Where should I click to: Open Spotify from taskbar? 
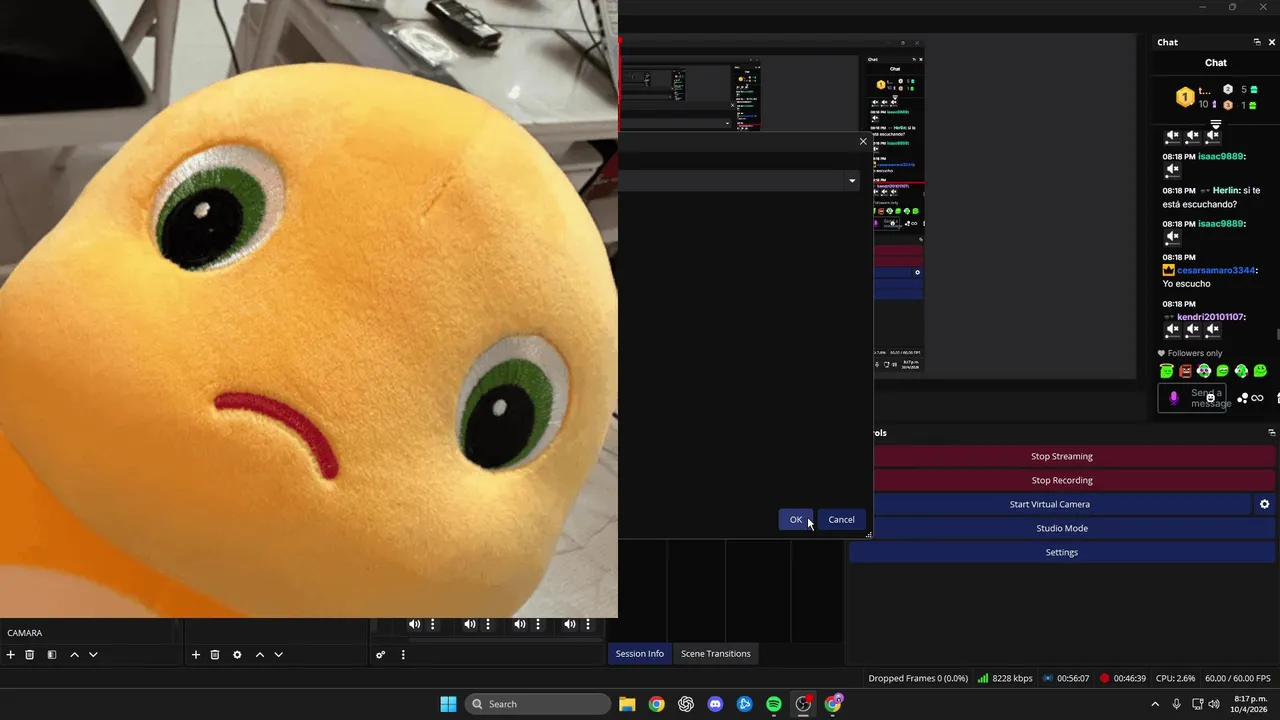[x=774, y=704]
